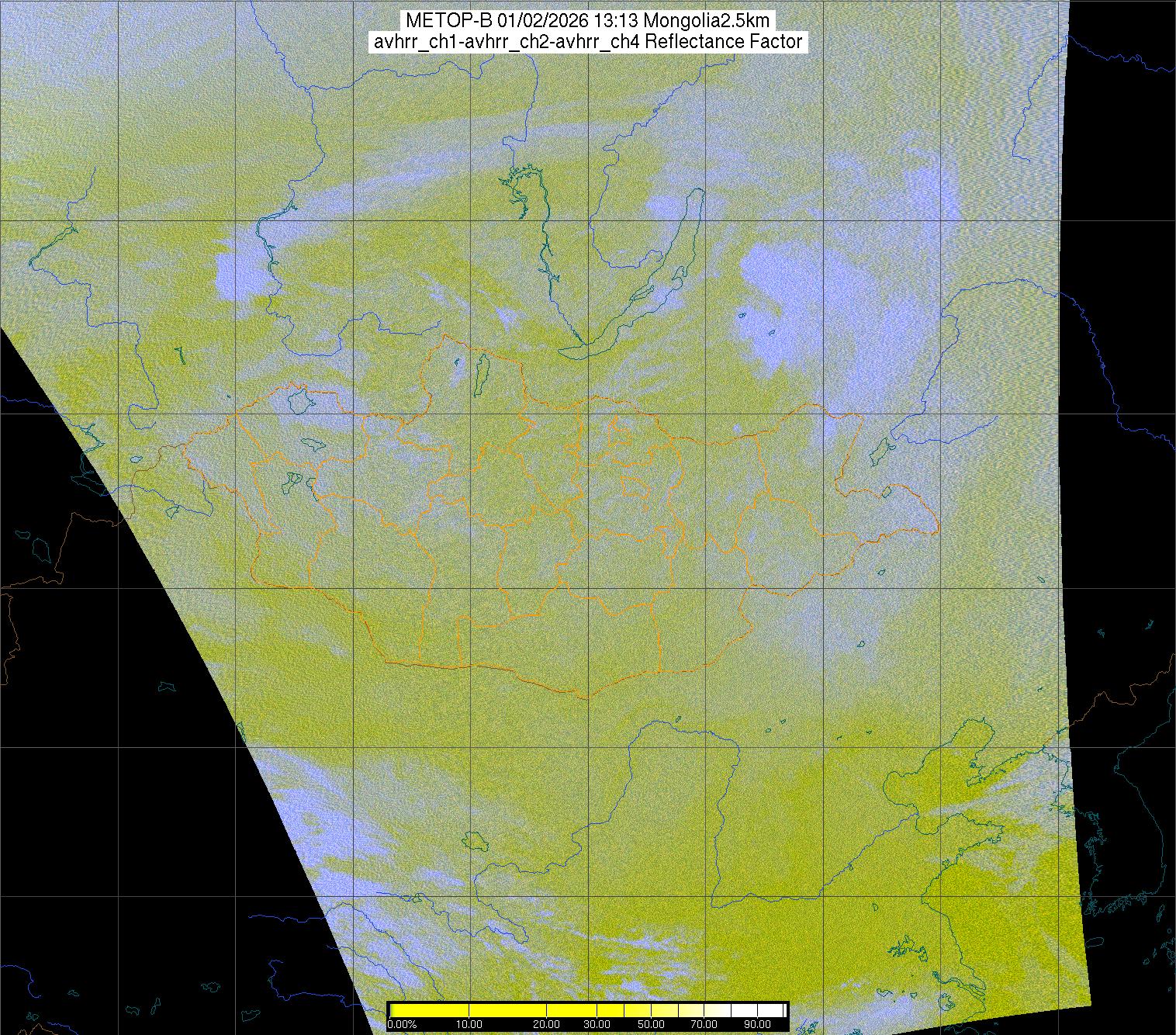Click the METOP-B title text line
Viewport: 1176px width, 1035px height.
587,21
